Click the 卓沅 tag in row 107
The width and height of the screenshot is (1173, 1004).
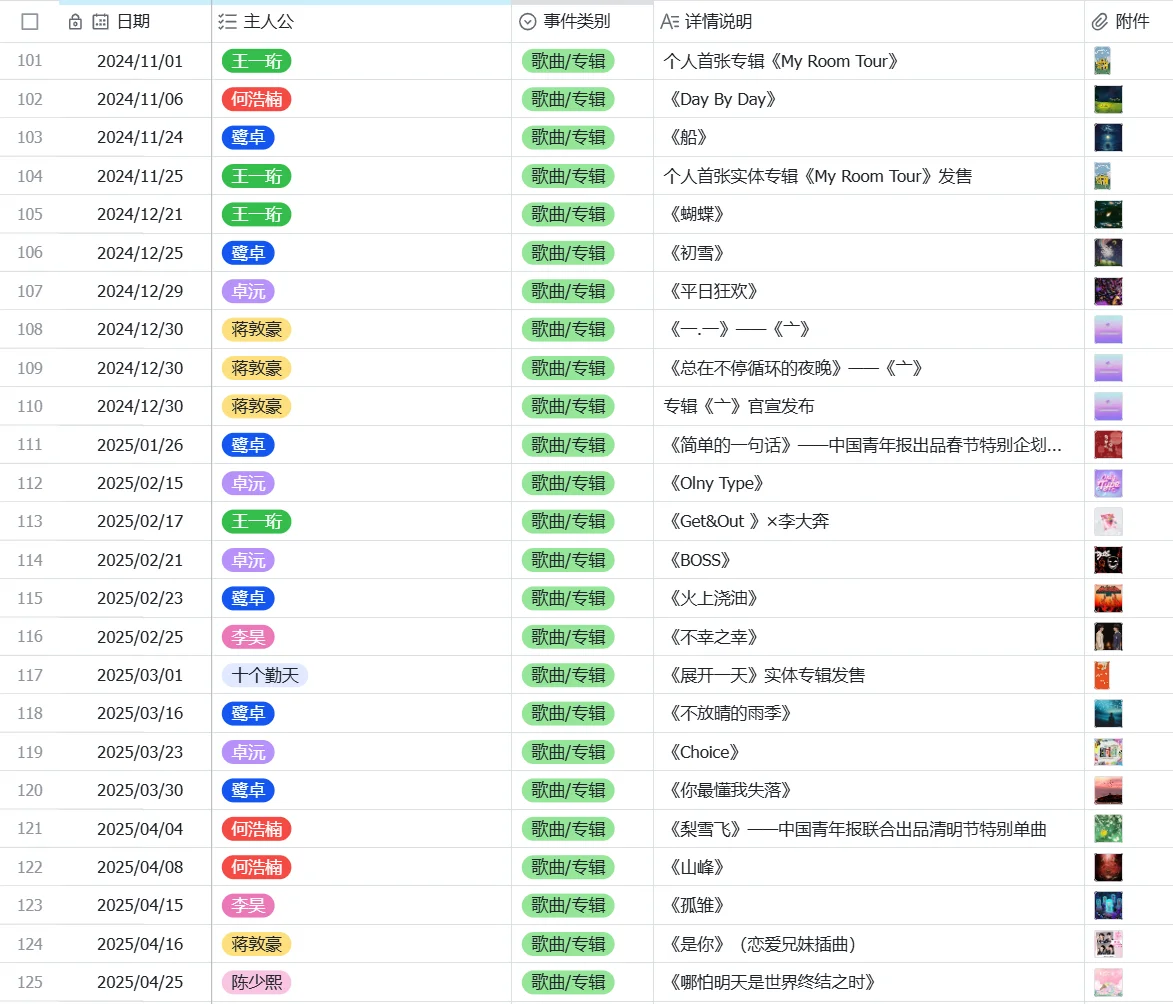[x=248, y=291]
